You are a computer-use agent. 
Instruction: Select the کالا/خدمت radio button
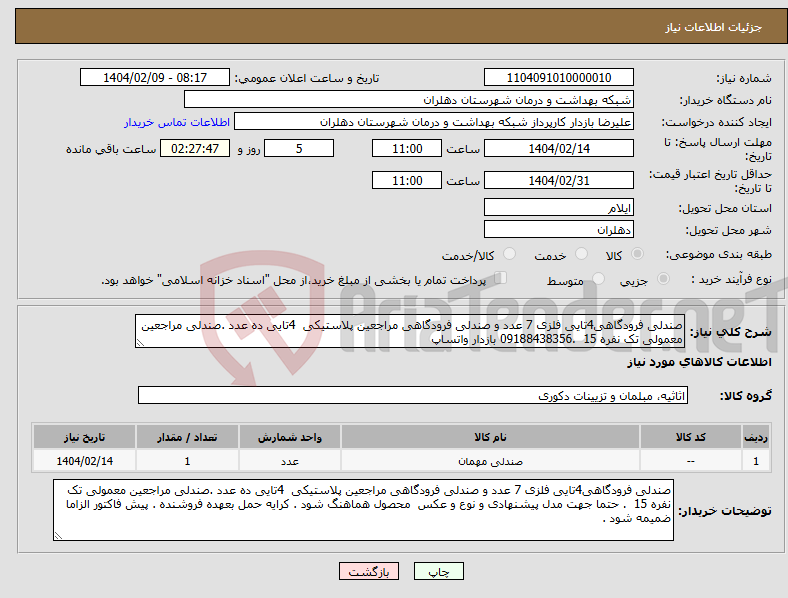coord(510,254)
